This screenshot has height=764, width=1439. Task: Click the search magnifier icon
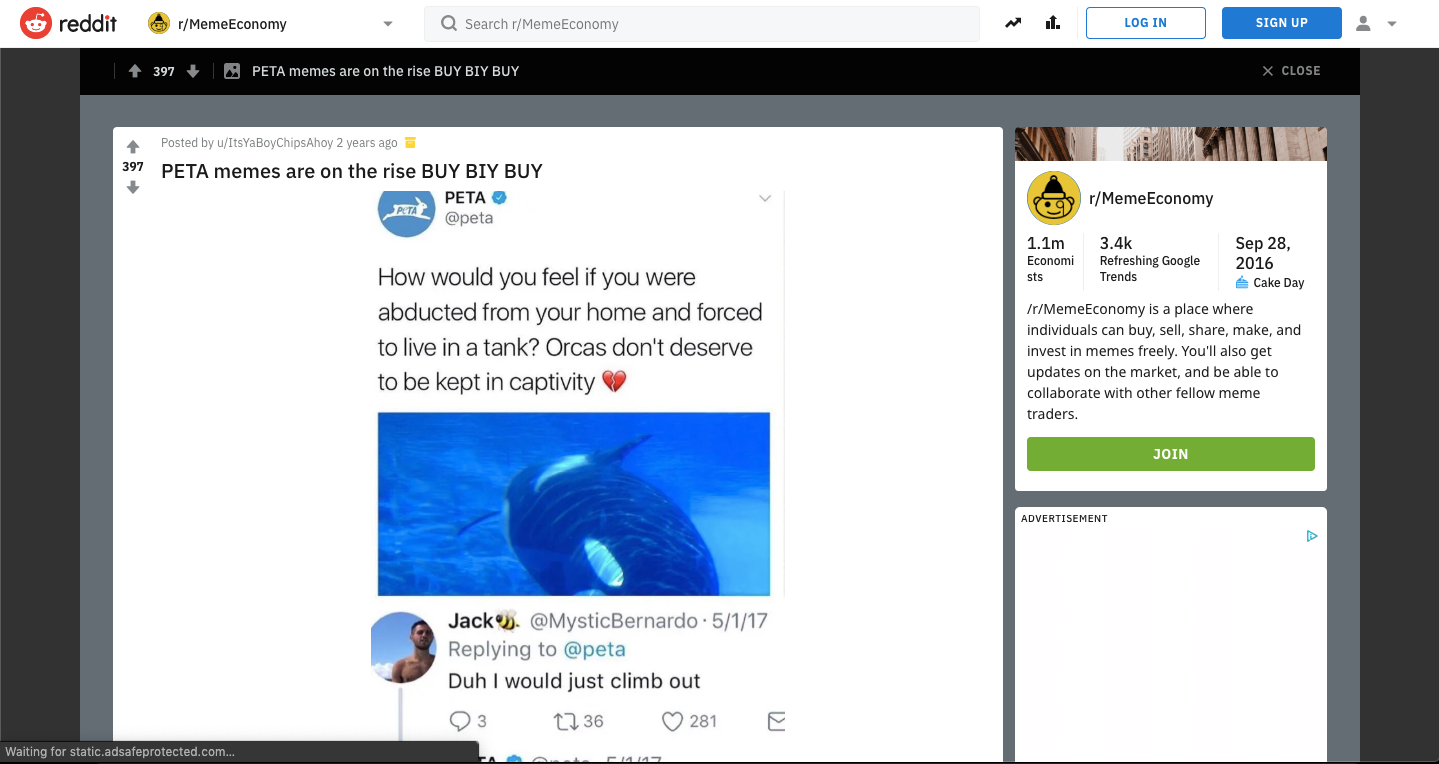[x=450, y=24]
